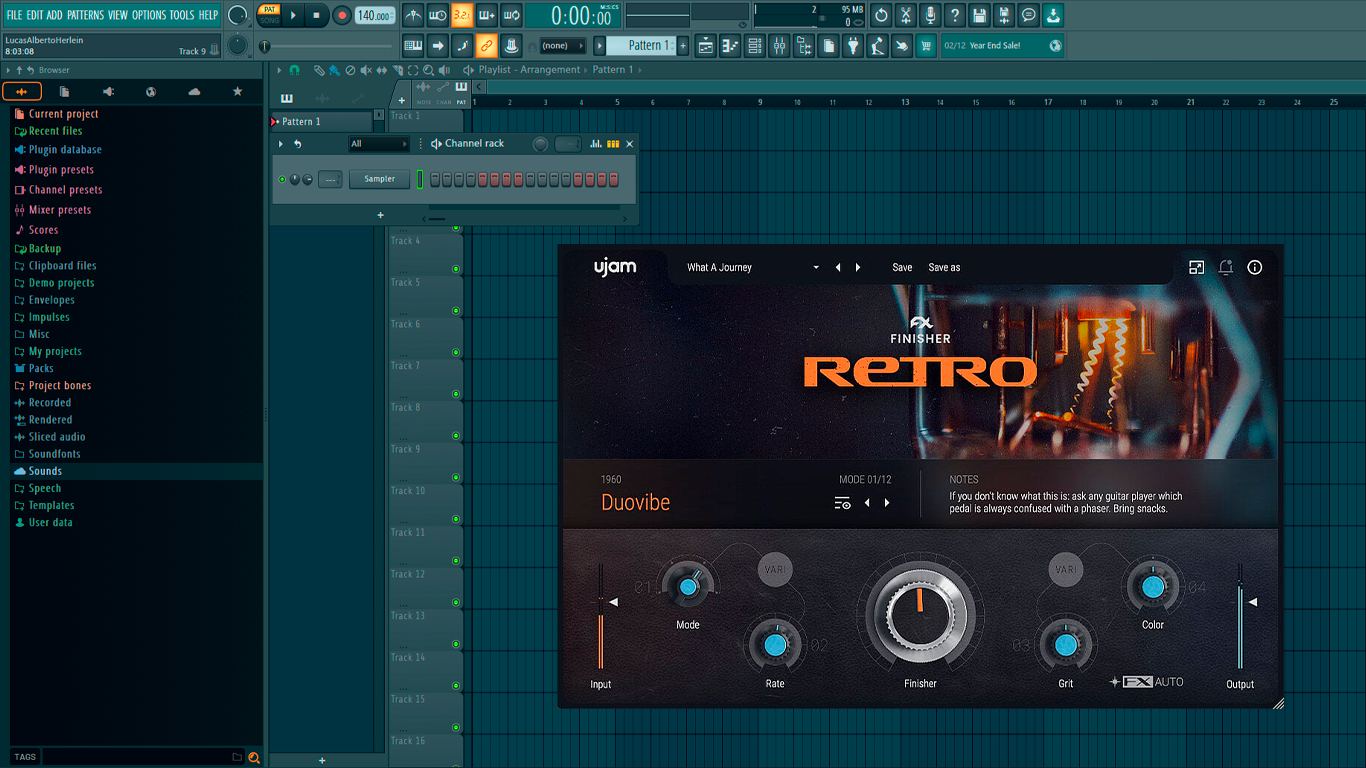Open the ADD menu
Viewport: 1366px width, 768px height.
tap(54, 15)
